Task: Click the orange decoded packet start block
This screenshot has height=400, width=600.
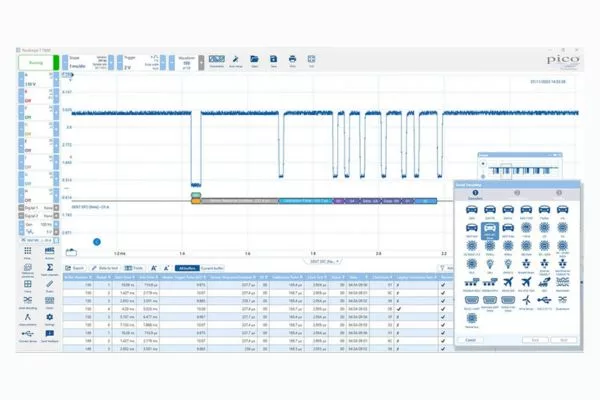Action: (x=196, y=201)
